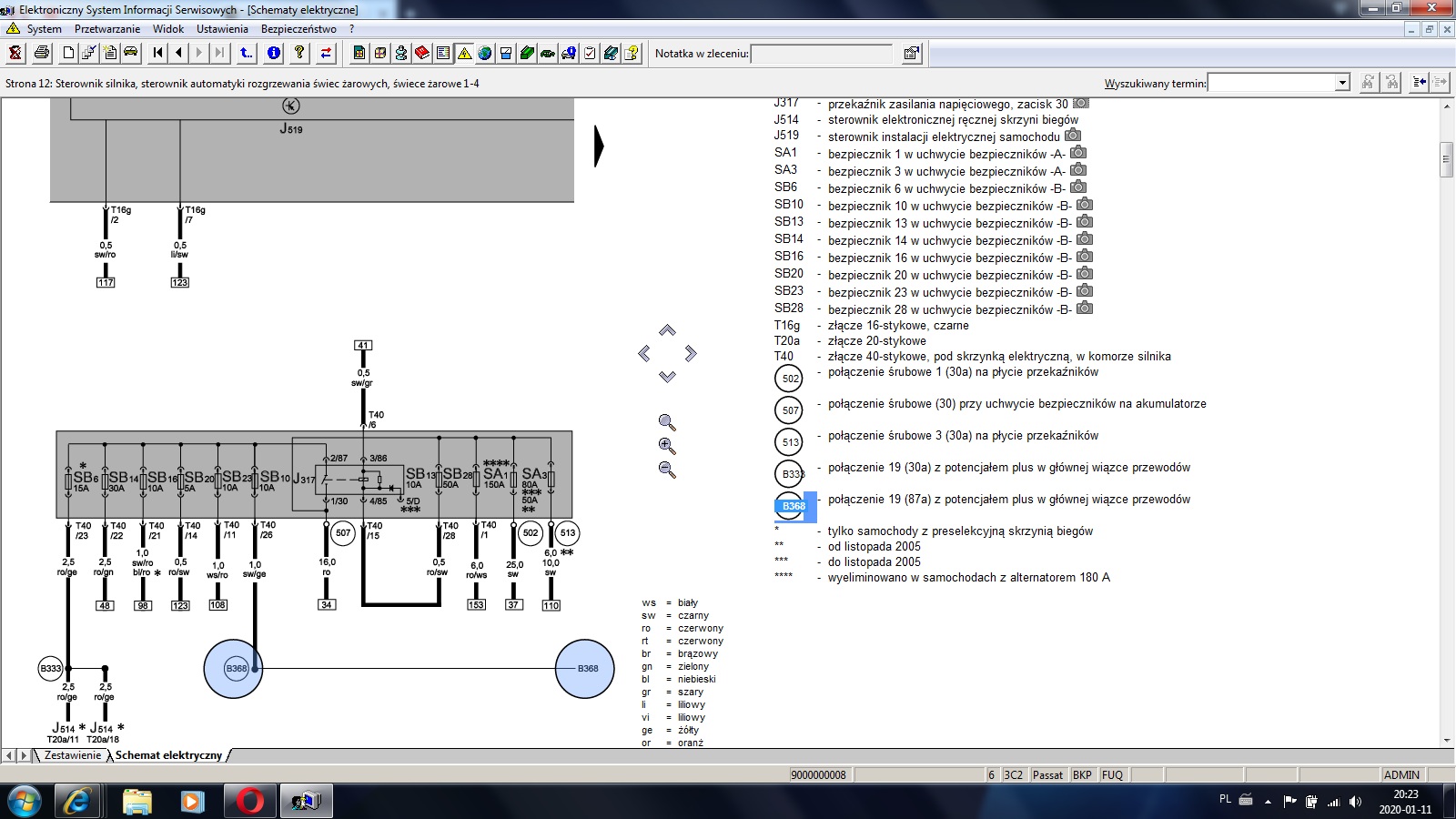The height and width of the screenshot is (819, 1456).
Task: Click the blue info icon in toolbar
Action: point(274,53)
